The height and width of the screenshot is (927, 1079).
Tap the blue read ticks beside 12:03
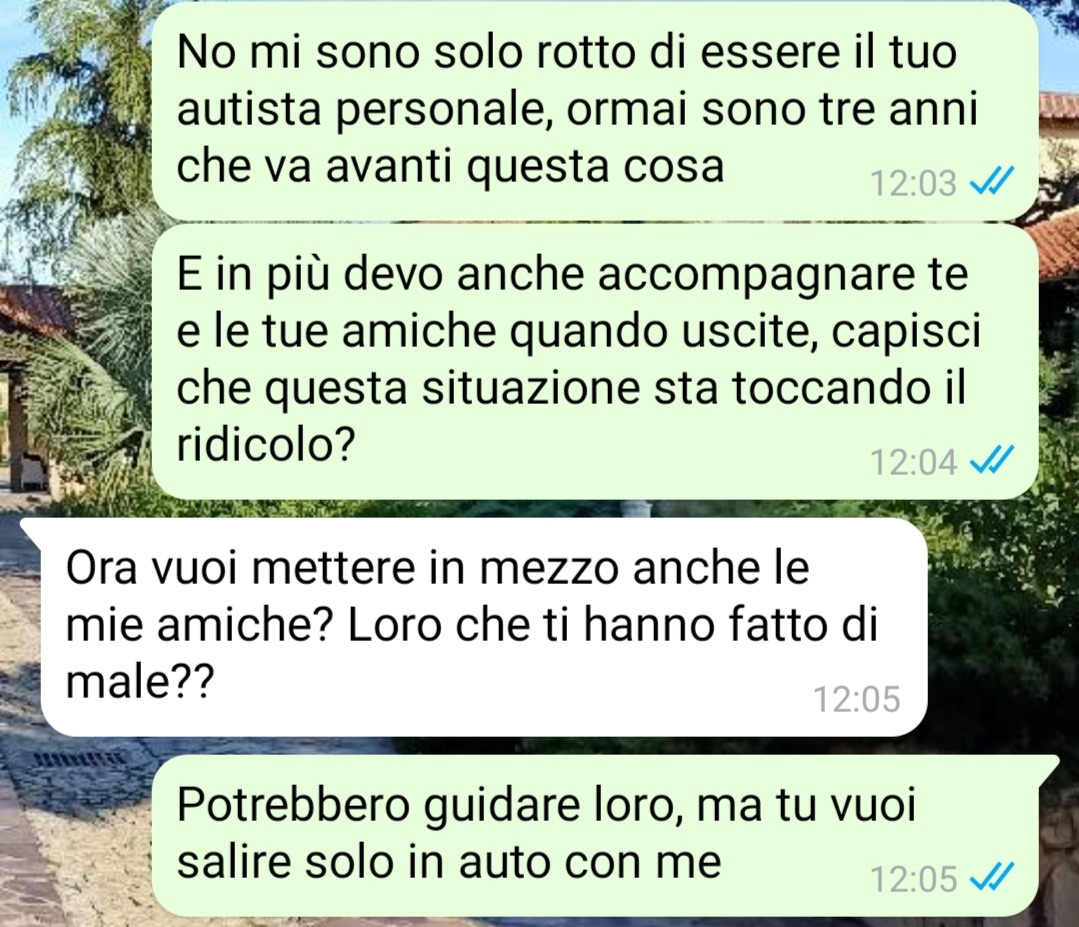click(x=991, y=183)
